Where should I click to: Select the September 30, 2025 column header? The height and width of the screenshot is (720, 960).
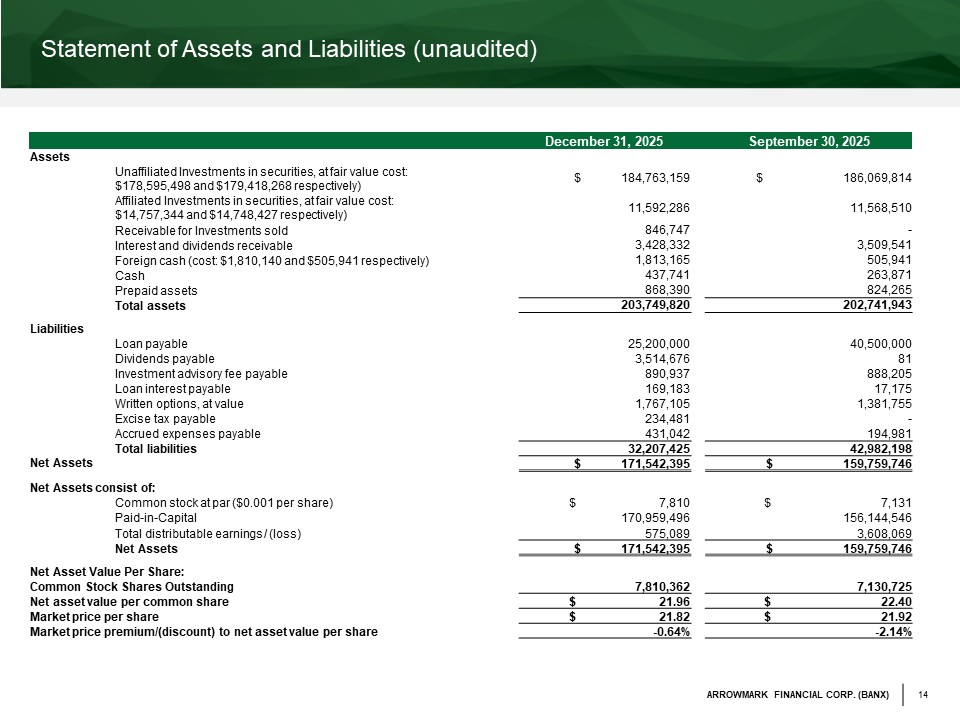coord(808,141)
